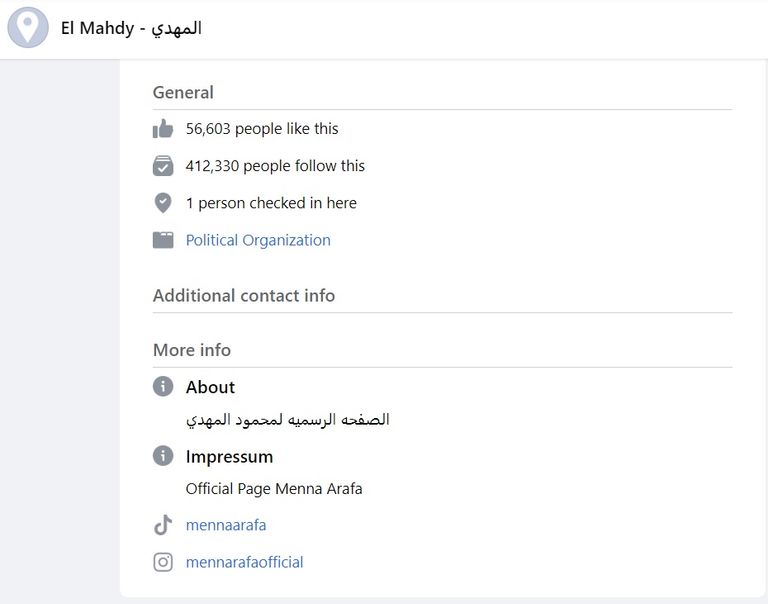Click the TikTok logo icon
Viewport: 768px width, 604px height.
coord(163,525)
